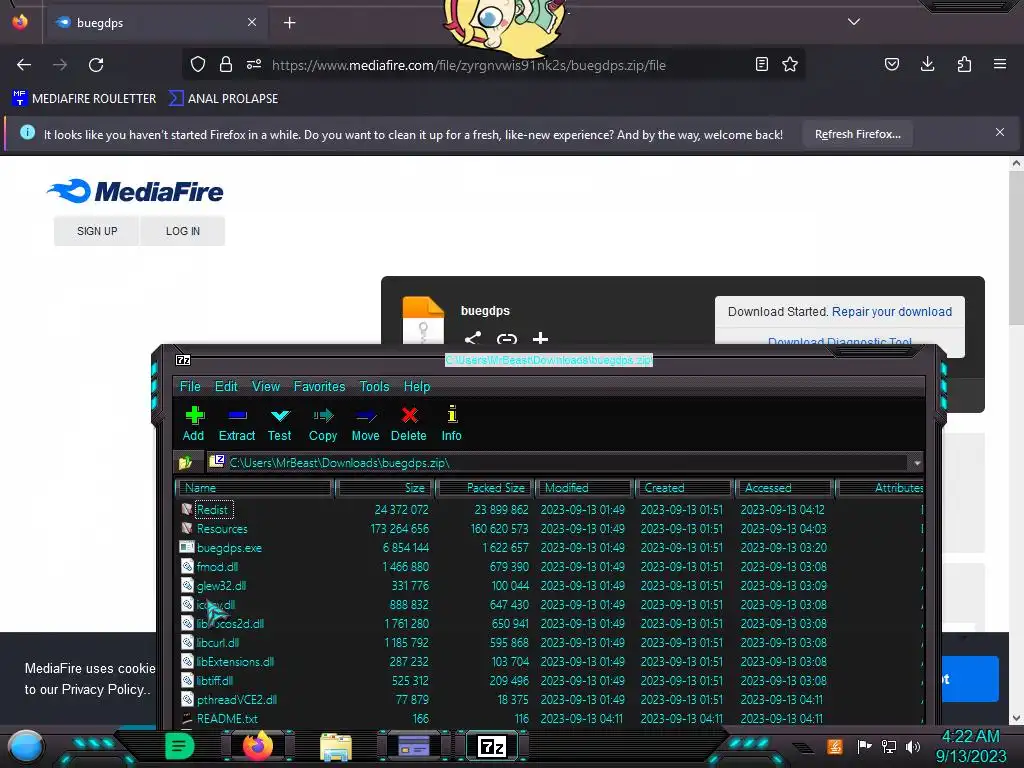Dismiss the Firefox refresh notification bar
Screen dimensions: 1024x768
point(1000,133)
